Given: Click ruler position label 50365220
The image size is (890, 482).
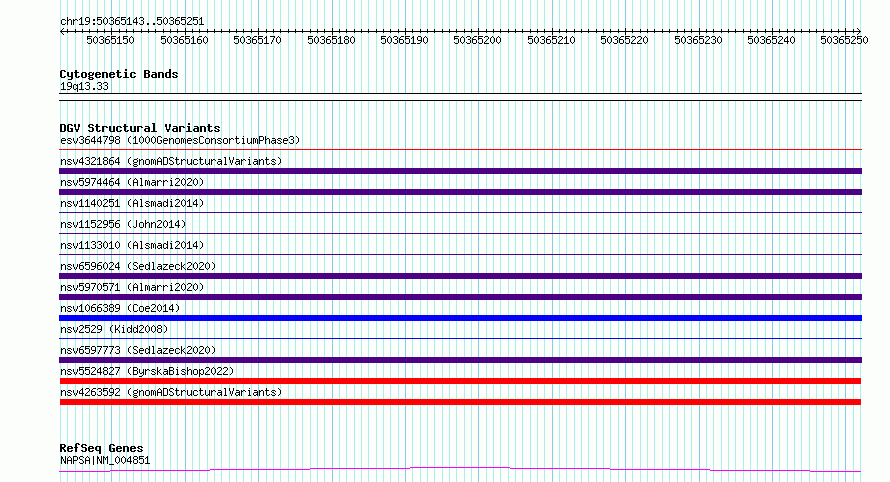Looking at the screenshot, I should pyautogui.click(x=624, y=40).
